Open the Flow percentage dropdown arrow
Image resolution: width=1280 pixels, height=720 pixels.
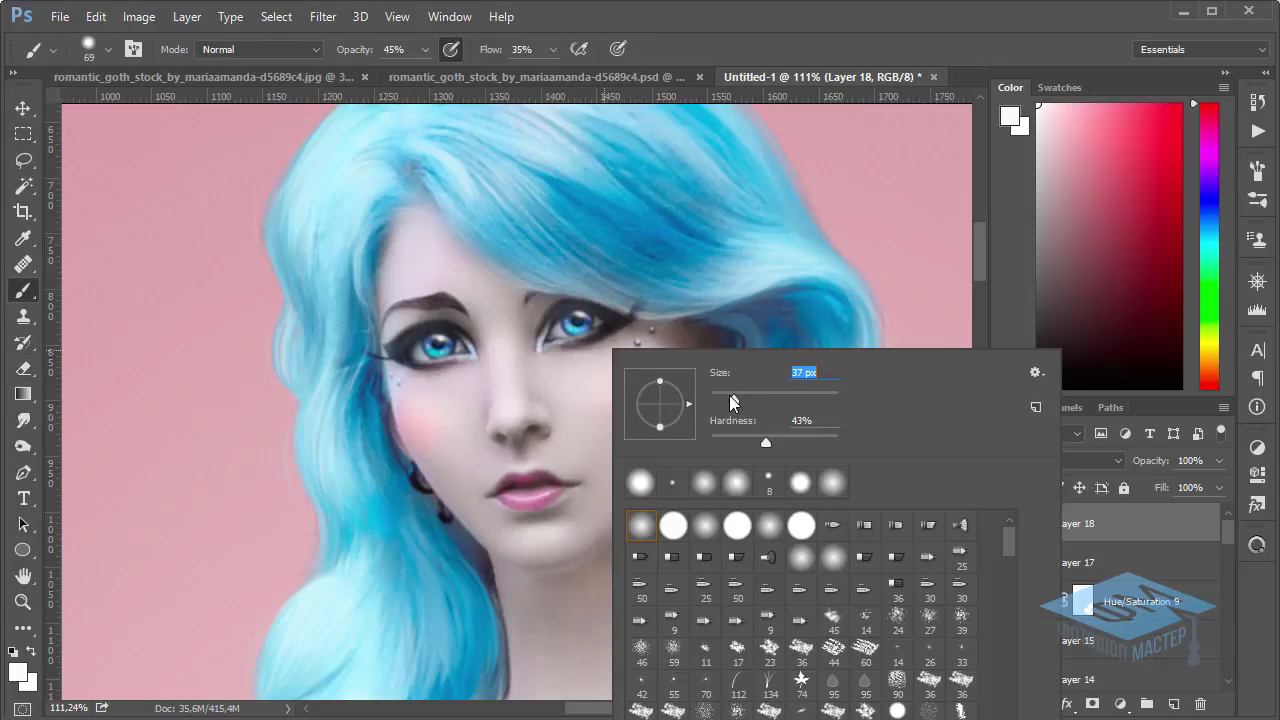[x=552, y=49]
